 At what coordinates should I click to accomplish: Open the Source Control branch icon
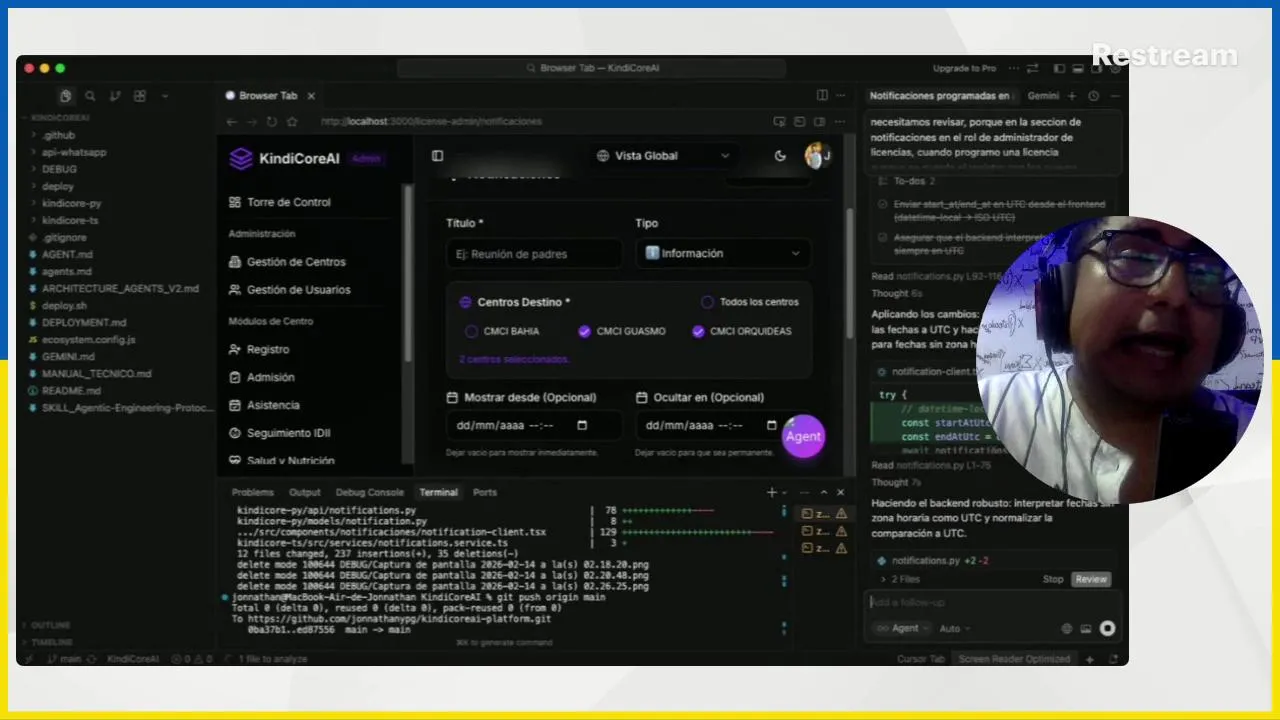115,96
